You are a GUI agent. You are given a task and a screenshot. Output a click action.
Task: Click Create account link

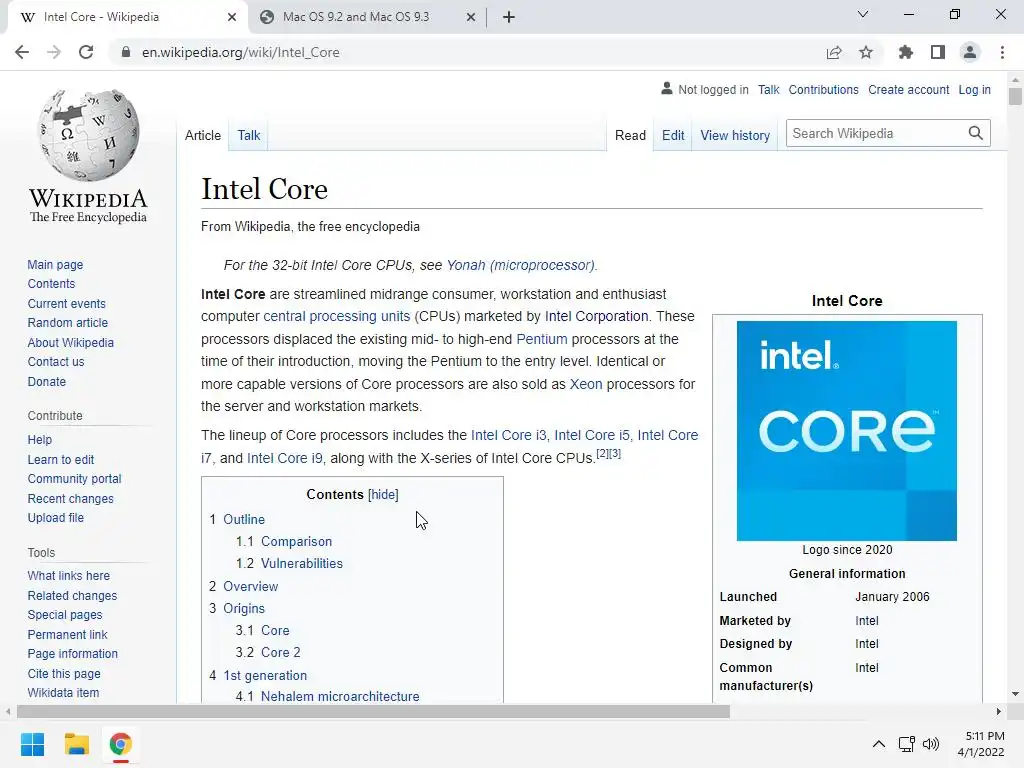908,89
